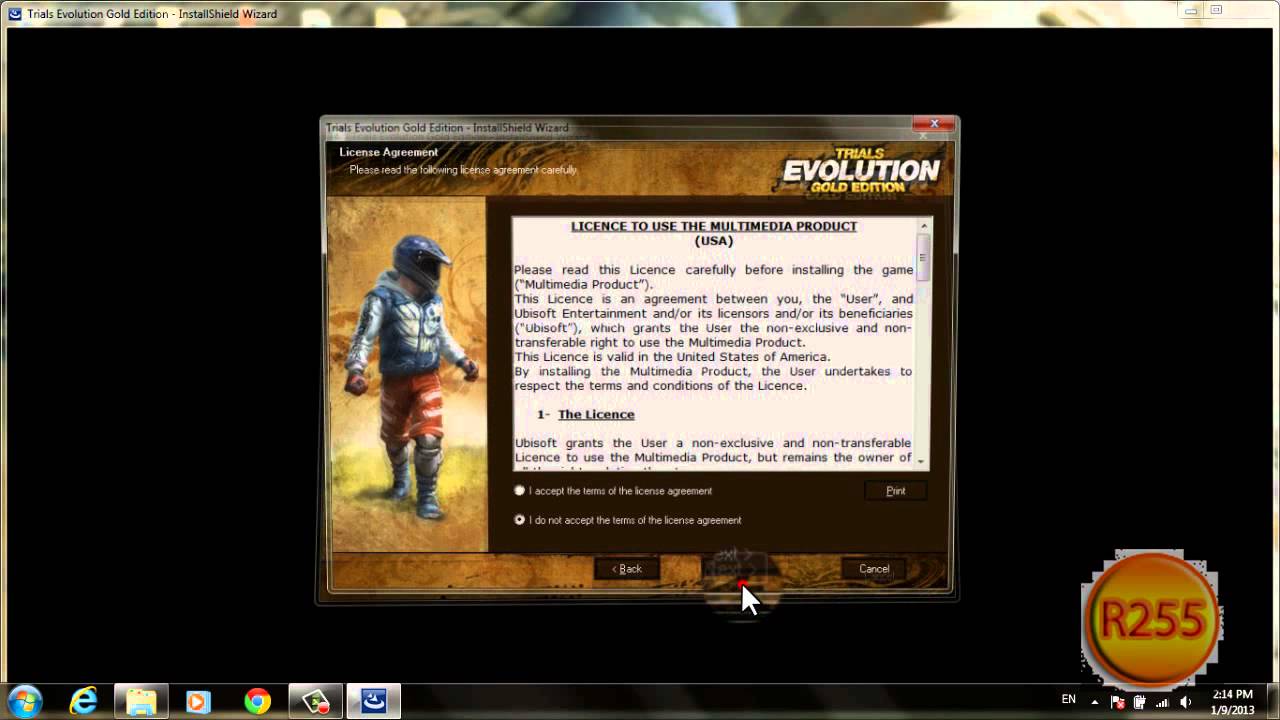Go back with the '< Back' button

[x=627, y=569]
